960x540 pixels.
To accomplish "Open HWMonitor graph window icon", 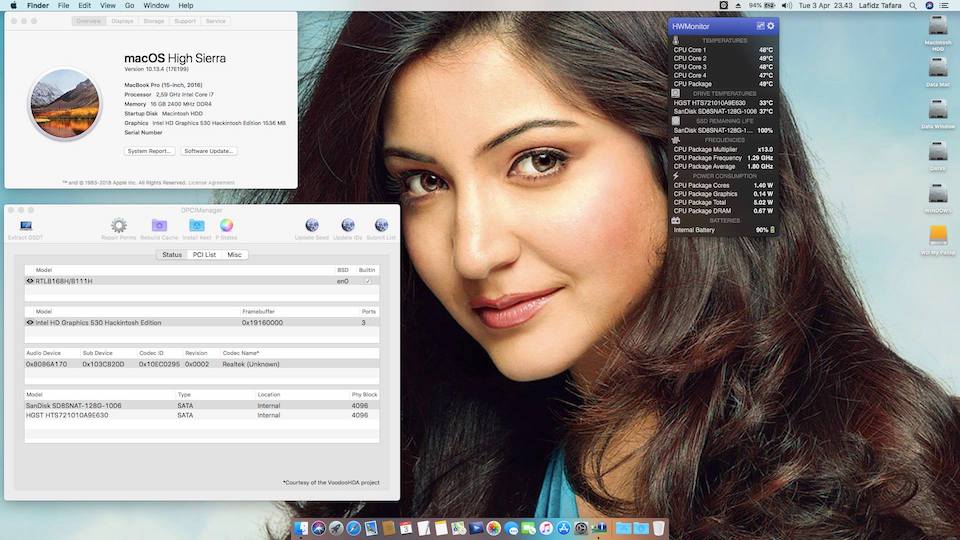I will point(760,26).
